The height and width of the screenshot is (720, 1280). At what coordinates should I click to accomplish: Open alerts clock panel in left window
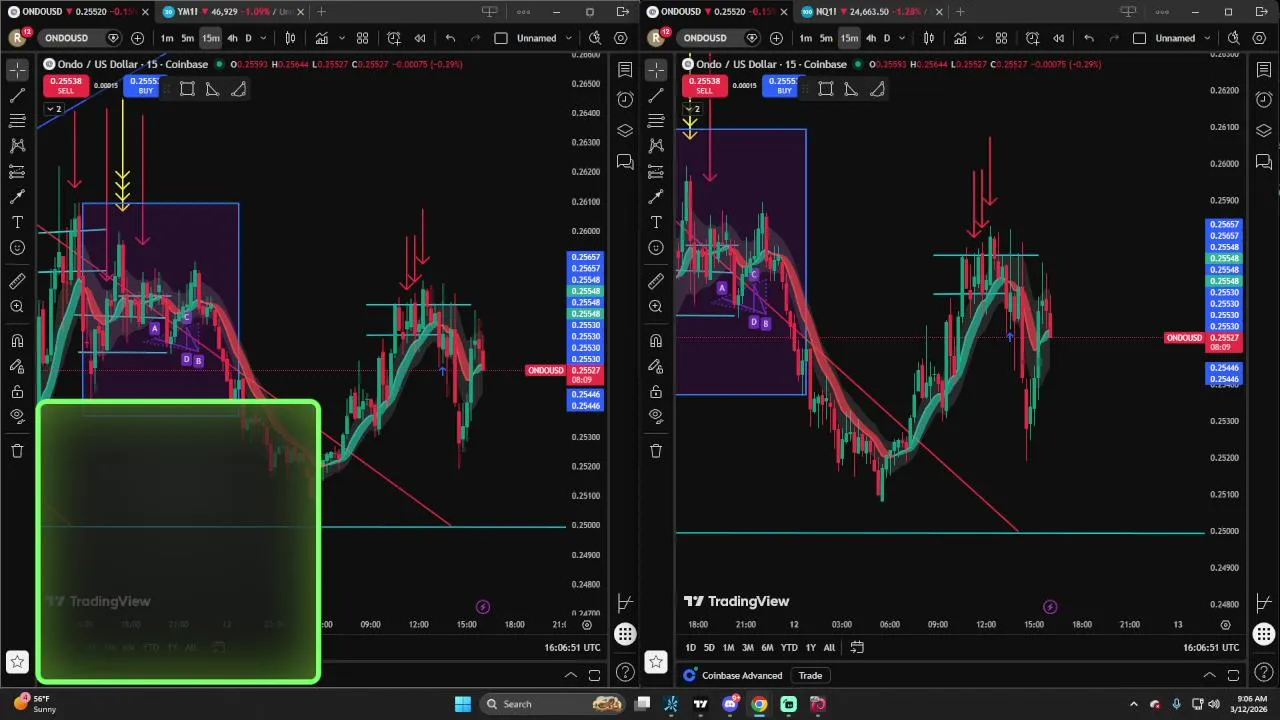tap(625, 100)
